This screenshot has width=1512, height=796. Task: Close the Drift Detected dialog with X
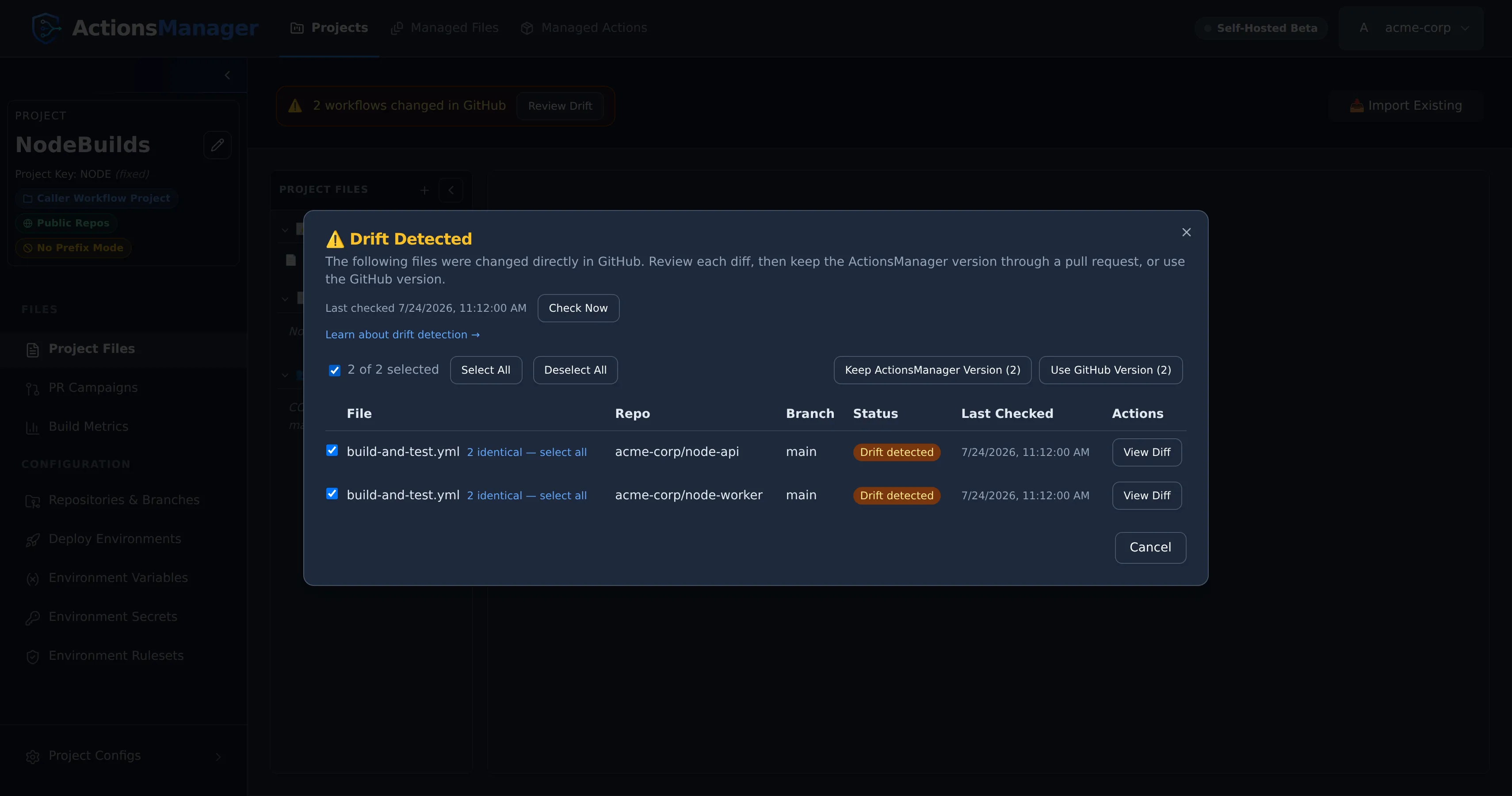1186,233
